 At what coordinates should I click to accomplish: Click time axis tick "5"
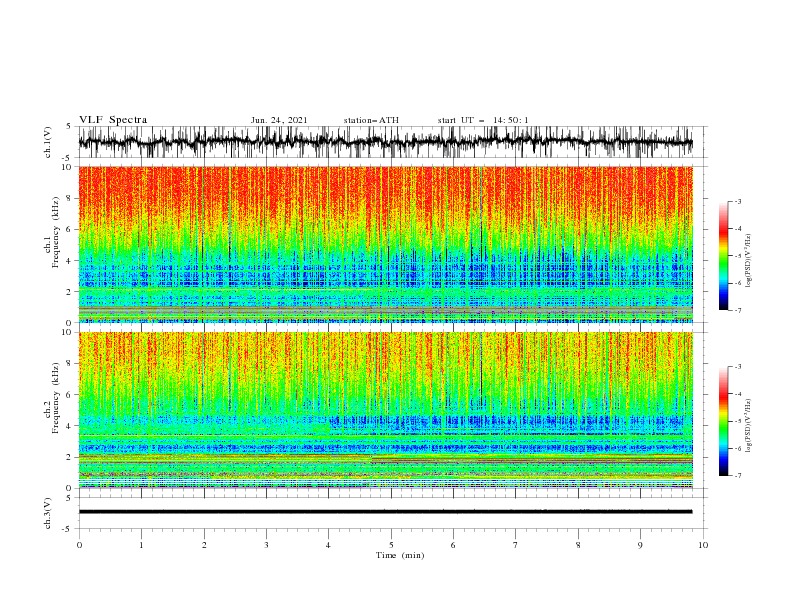[391, 546]
